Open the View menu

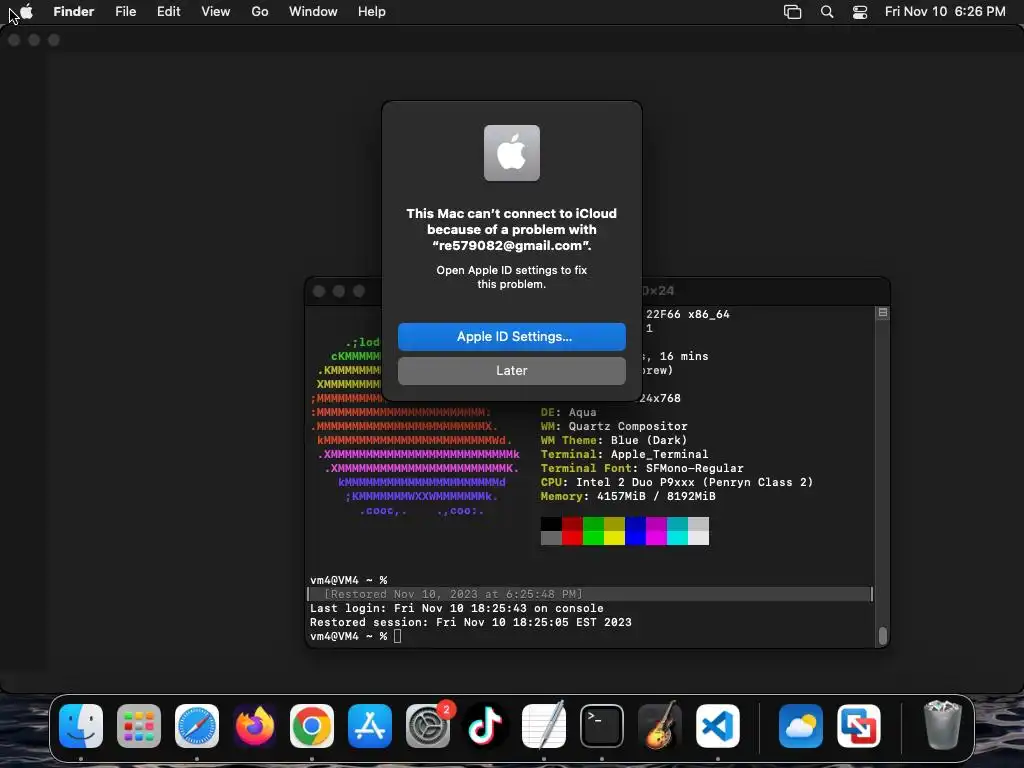(x=216, y=12)
